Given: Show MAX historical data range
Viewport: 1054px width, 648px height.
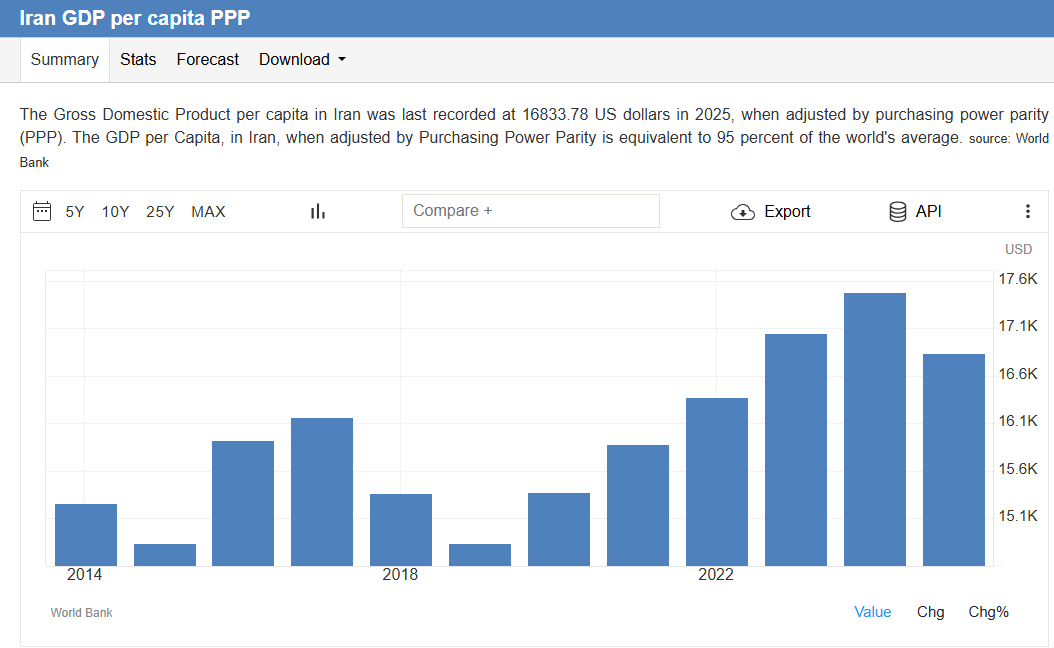Looking at the screenshot, I should tap(208, 212).
